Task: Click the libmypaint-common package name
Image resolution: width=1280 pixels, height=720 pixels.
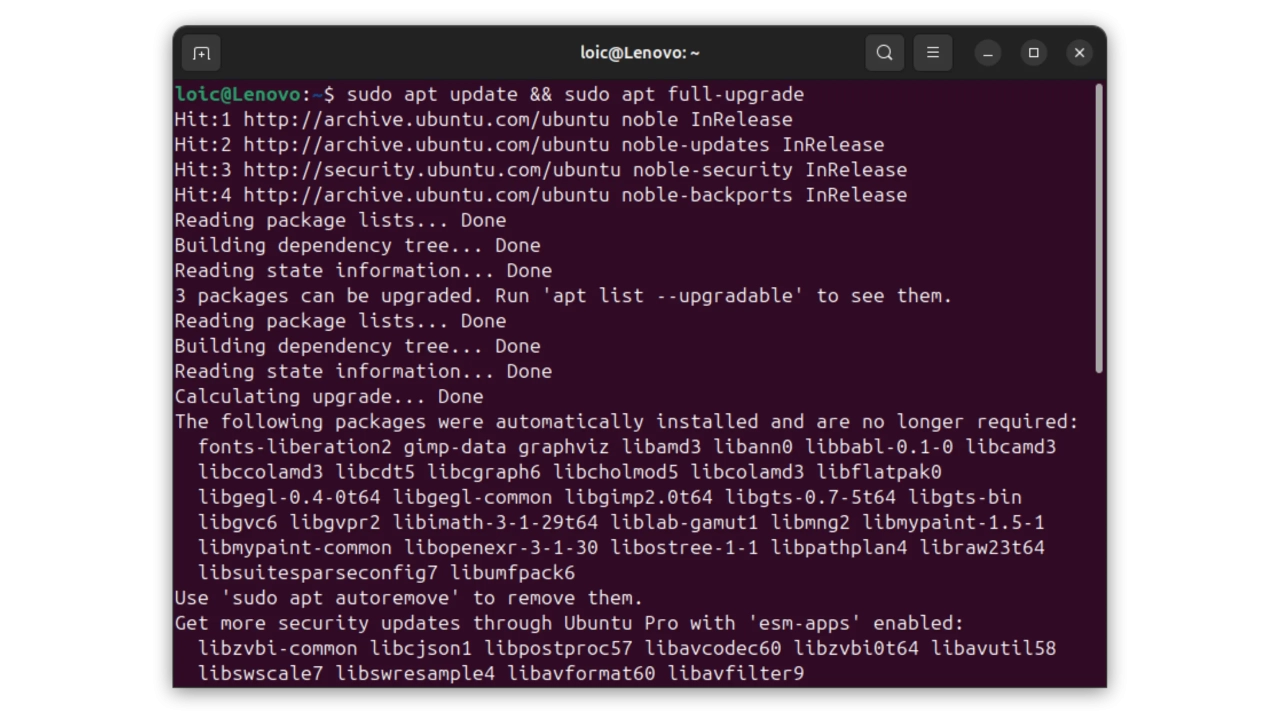Action: point(295,548)
